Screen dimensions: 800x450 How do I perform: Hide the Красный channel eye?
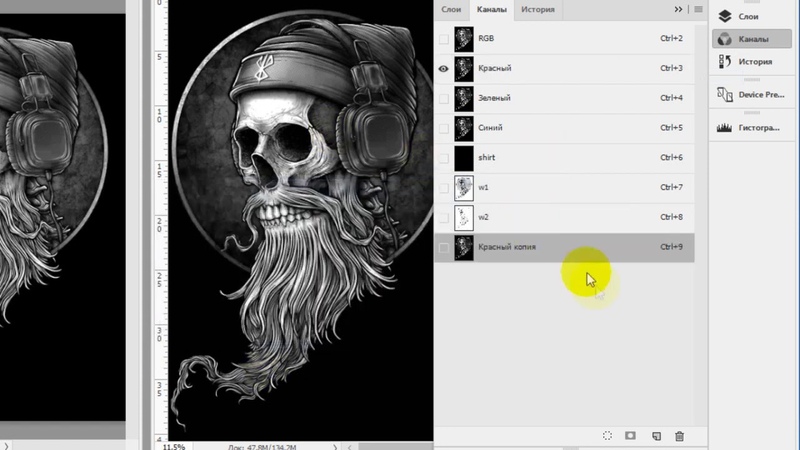[x=444, y=68]
